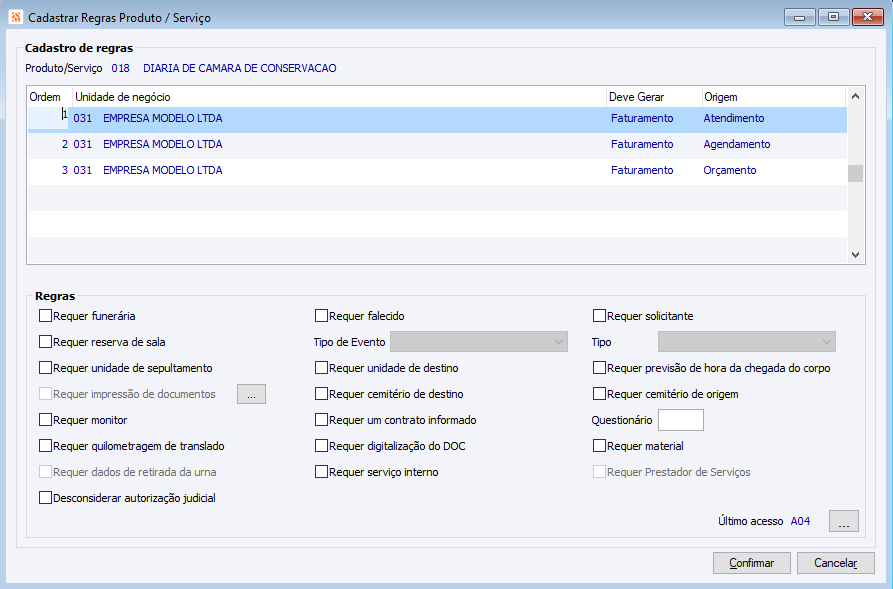Toggle Requer solicitante checkbox

pos(599,316)
